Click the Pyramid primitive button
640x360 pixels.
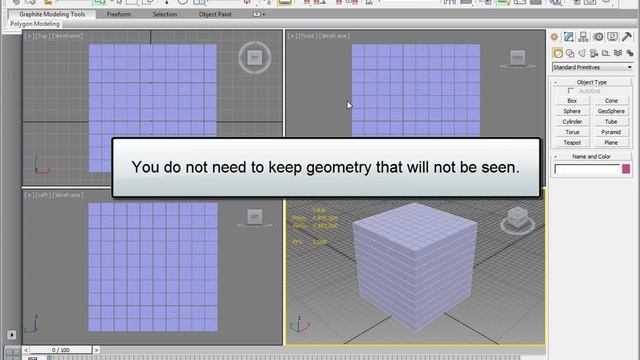pos(611,132)
